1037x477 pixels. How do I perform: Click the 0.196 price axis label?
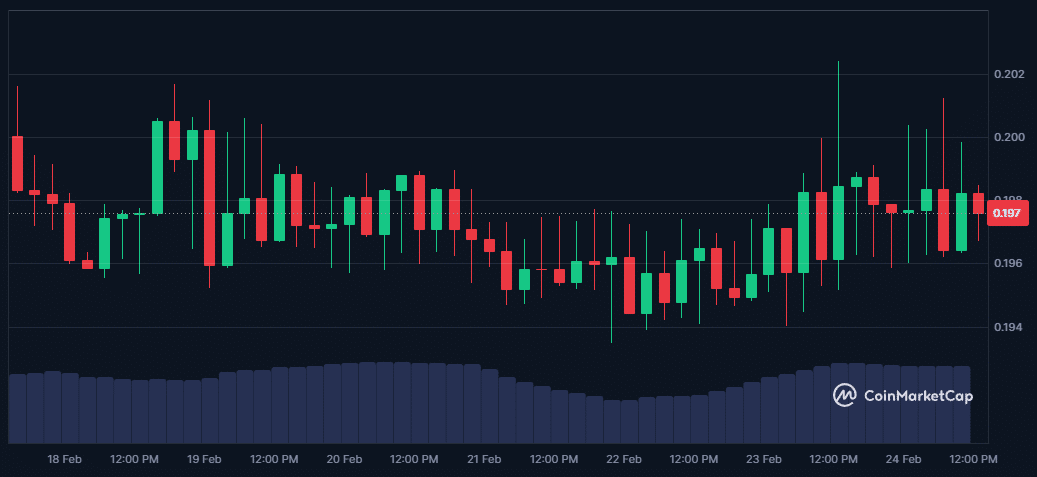tap(1008, 263)
